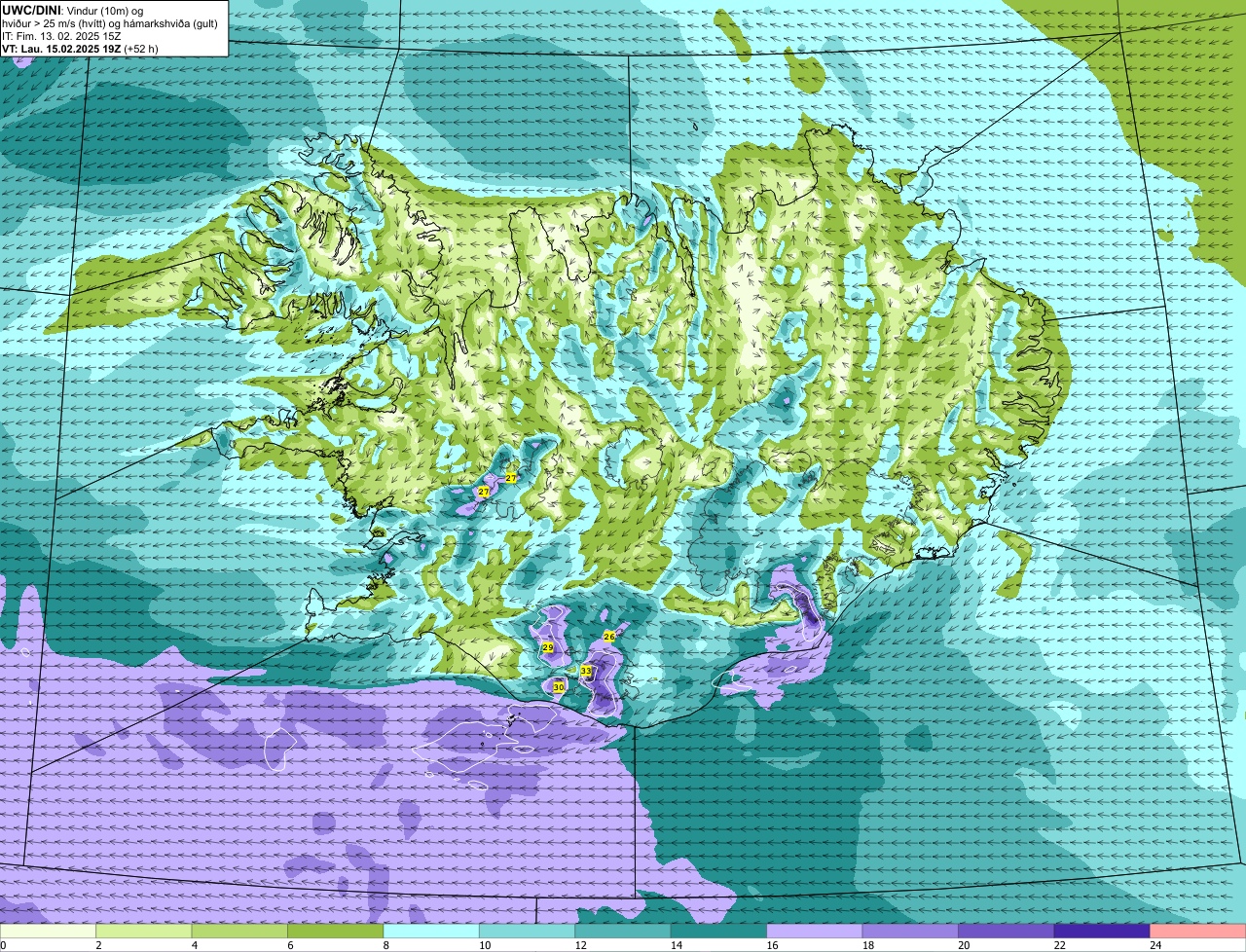Select the 14–16 m/s dark teal legend swatch
This screenshot has width=1246, height=952.
coord(719,931)
